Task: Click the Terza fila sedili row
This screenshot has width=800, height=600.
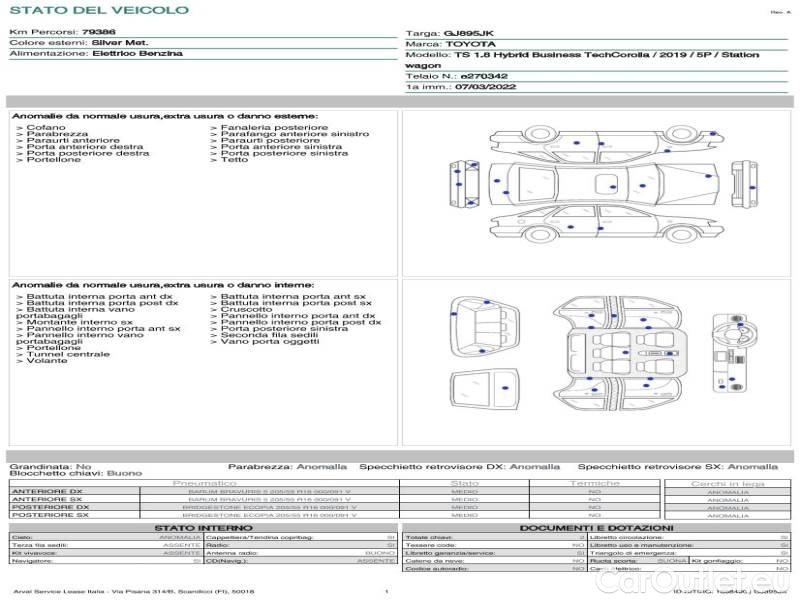Action: tap(106, 545)
